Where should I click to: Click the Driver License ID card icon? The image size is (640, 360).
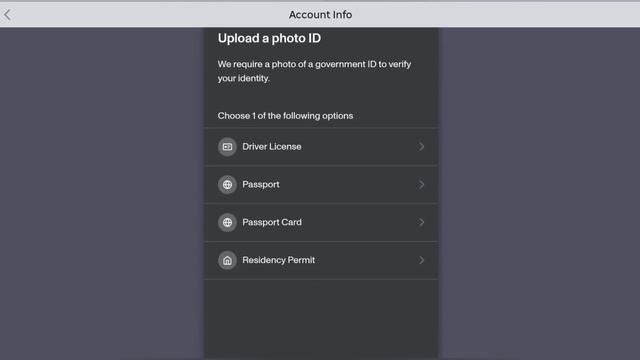tap(227, 147)
